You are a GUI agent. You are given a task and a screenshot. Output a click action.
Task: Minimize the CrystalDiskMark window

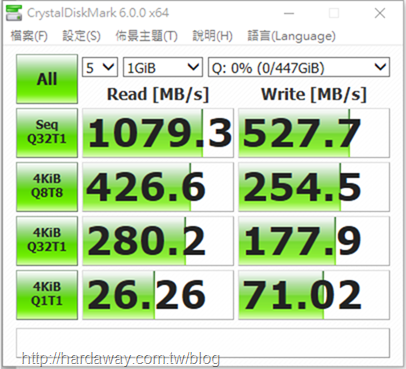(x=289, y=13)
